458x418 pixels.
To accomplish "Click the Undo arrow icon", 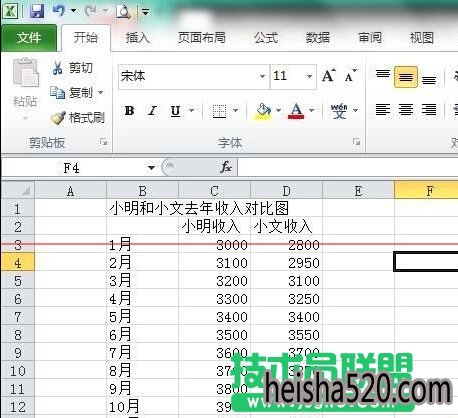I will [x=59, y=11].
